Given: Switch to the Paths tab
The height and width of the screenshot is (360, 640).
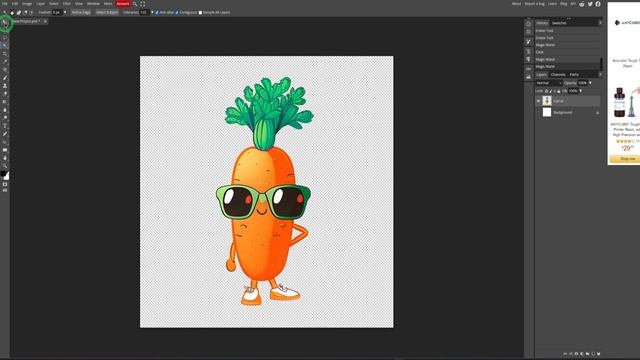Looking at the screenshot, I should 574,75.
